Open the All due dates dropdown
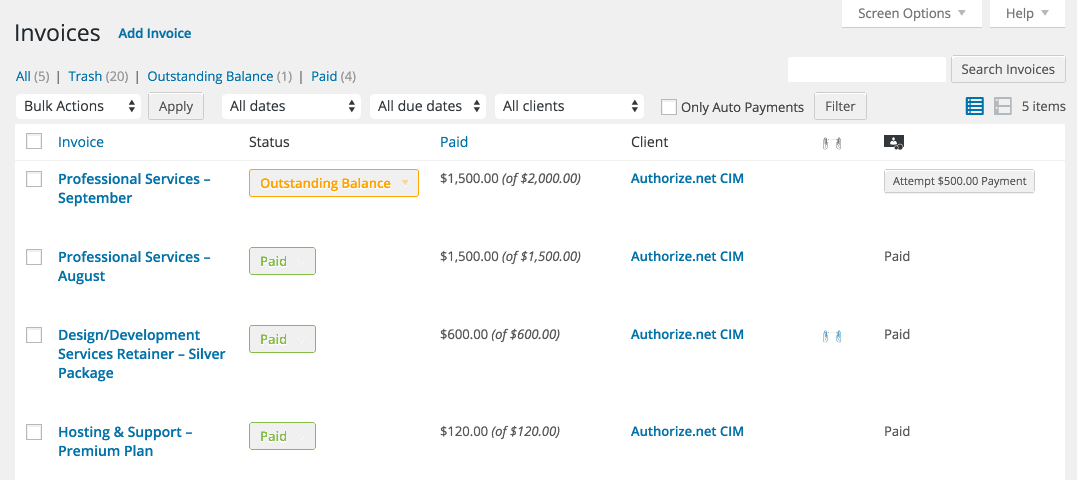Image resolution: width=1077 pixels, height=480 pixels. coord(429,106)
